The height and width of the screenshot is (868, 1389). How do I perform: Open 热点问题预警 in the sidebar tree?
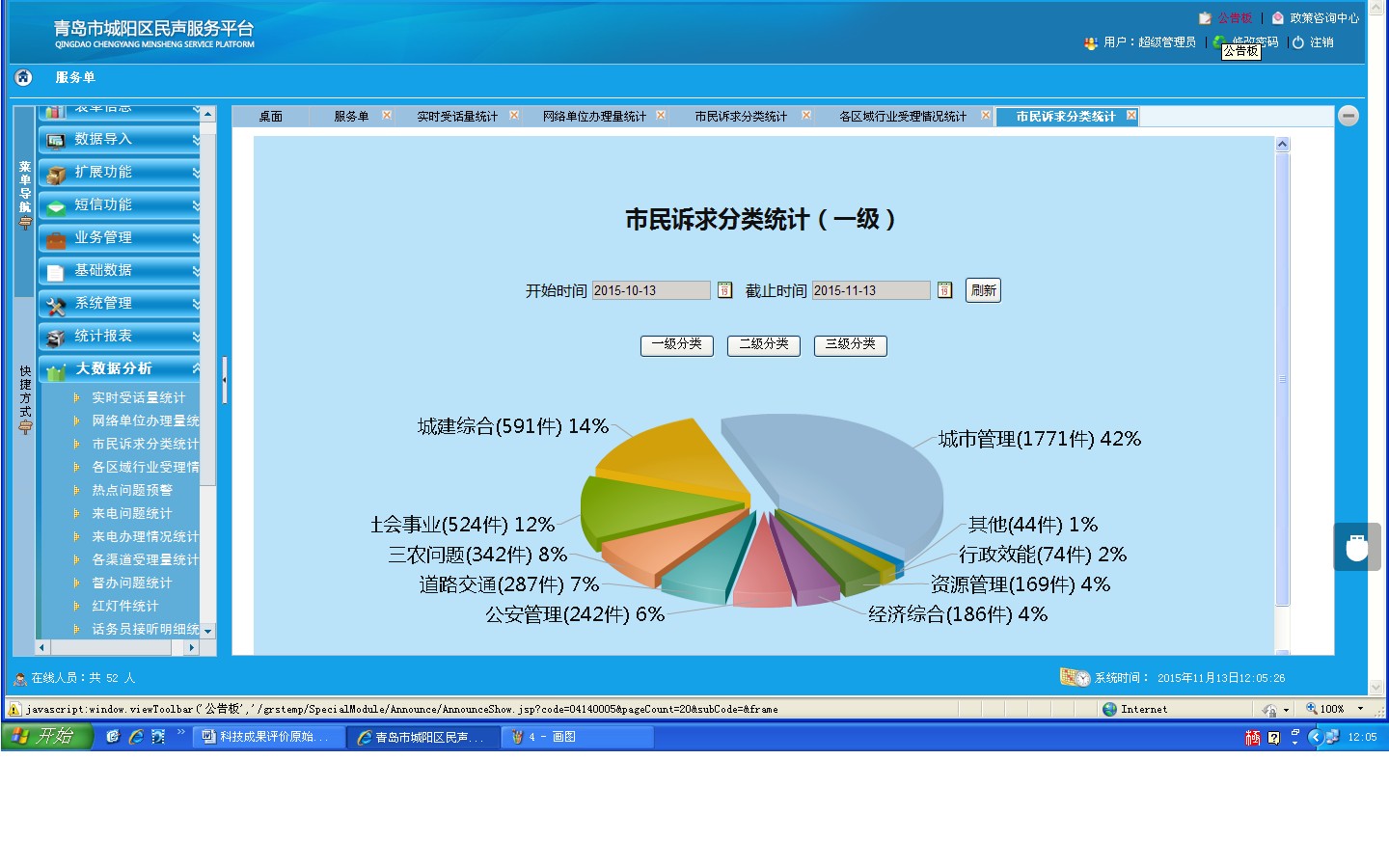point(132,490)
